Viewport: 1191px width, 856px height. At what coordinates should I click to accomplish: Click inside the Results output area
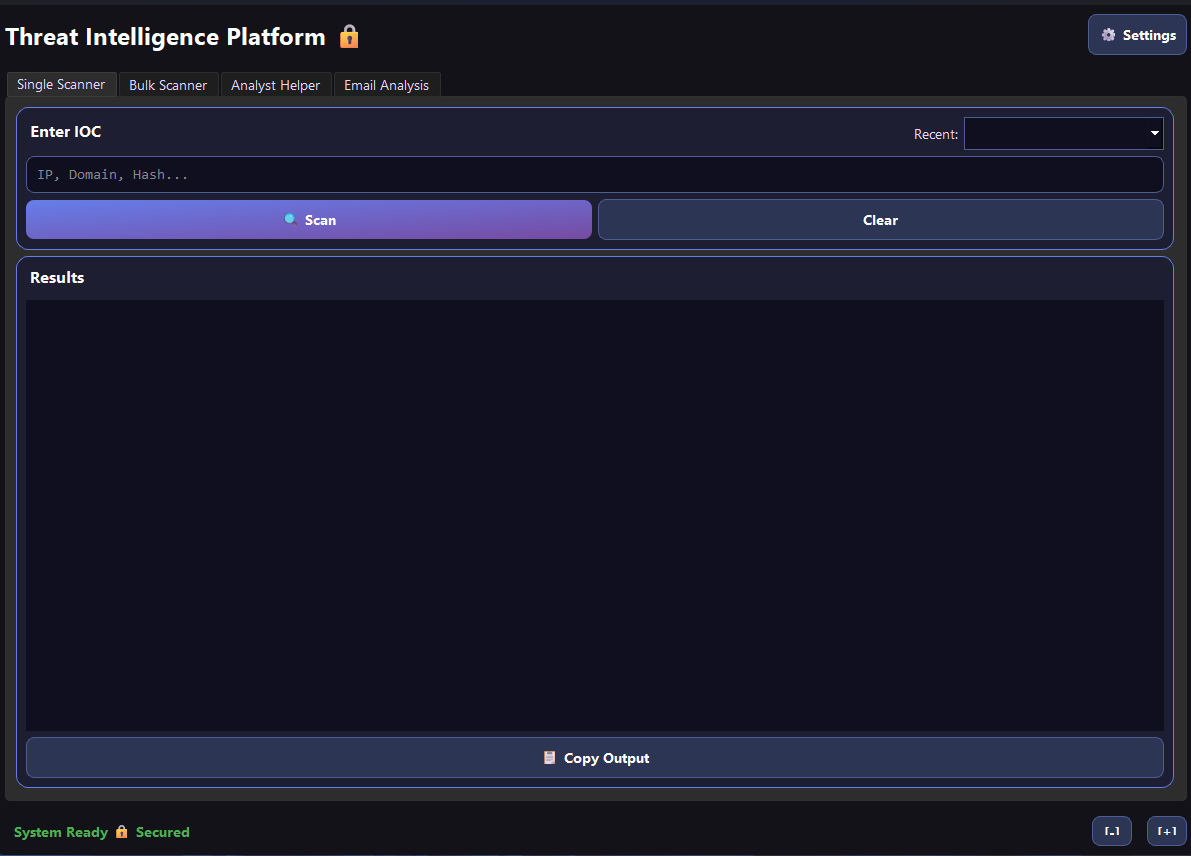tap(595, 515)
